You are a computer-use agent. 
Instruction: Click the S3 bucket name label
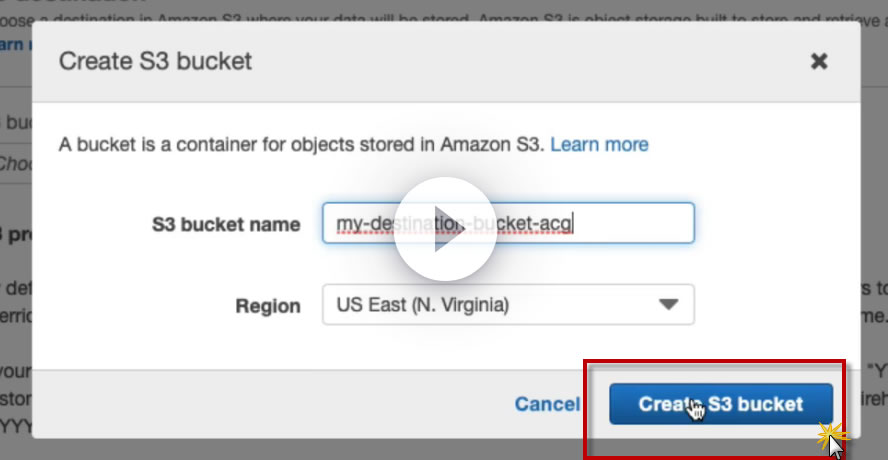pos(226,224)
